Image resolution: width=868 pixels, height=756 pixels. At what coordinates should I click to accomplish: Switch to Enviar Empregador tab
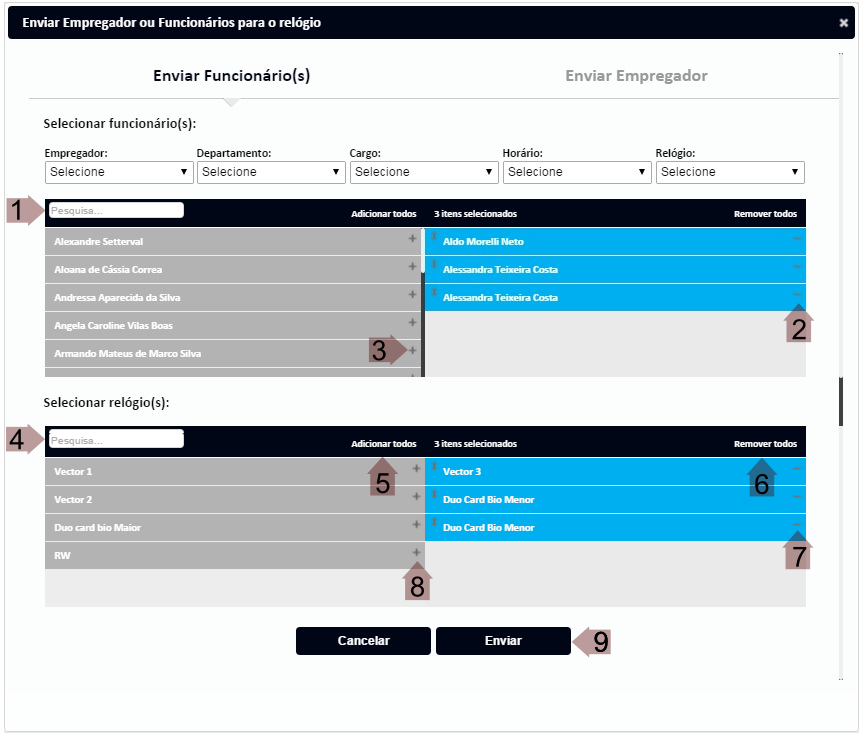click(636, 76)
